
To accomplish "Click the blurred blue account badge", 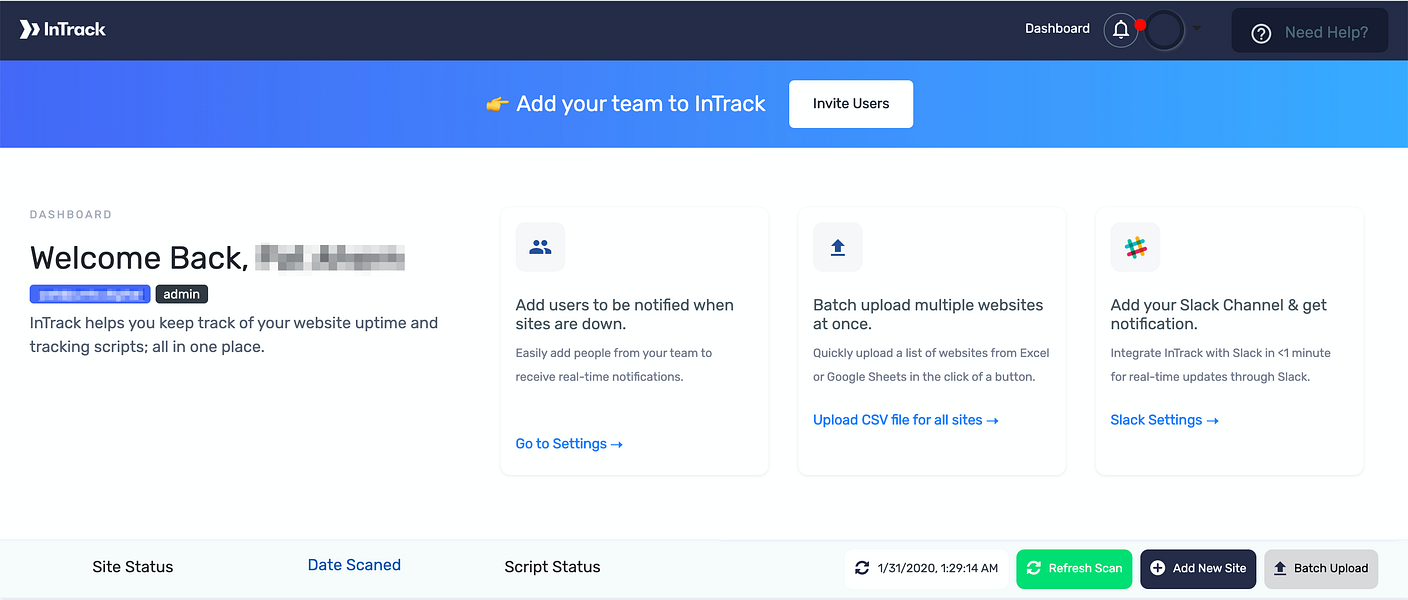I will [x=90, y=294].
